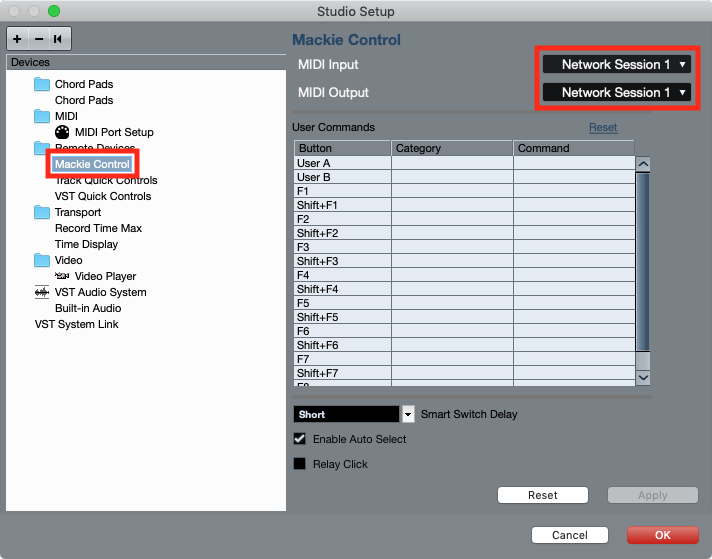This screenshot has height=559, width=712.
Task: Click the Category column header
Action: click(x=452, y=148)
